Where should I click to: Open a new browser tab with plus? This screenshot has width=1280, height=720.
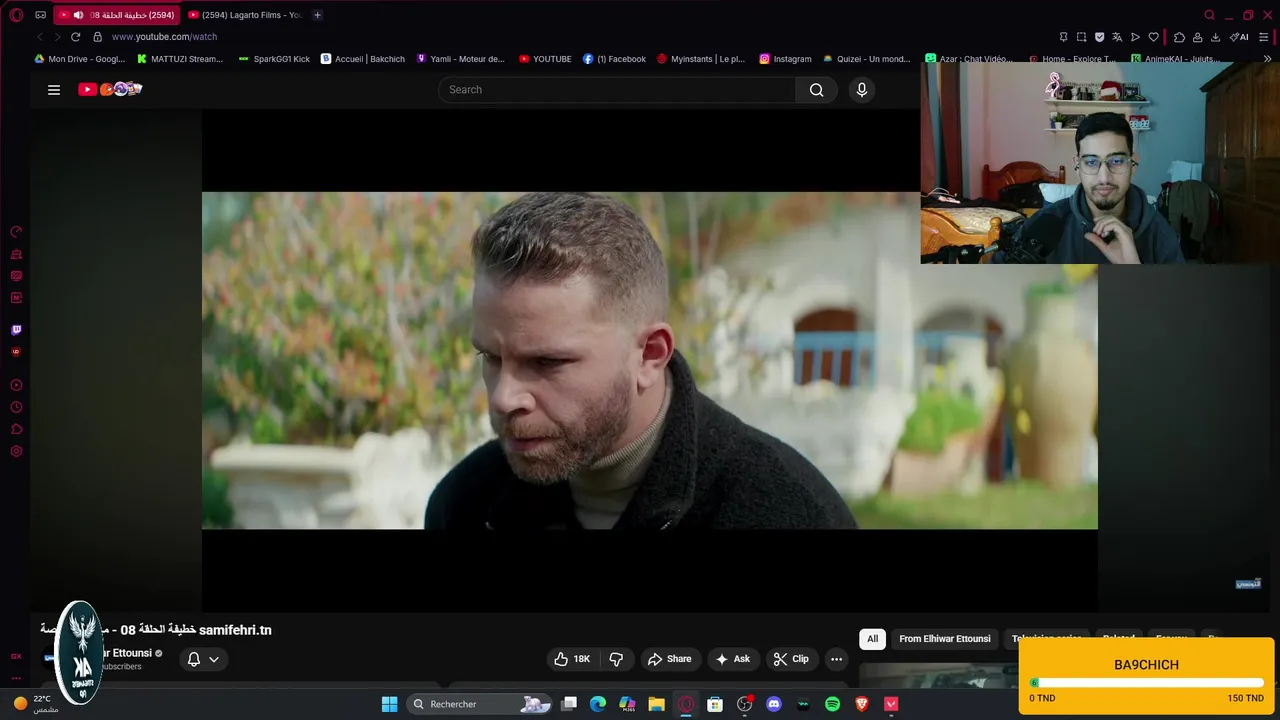click(x=317, y=15)
